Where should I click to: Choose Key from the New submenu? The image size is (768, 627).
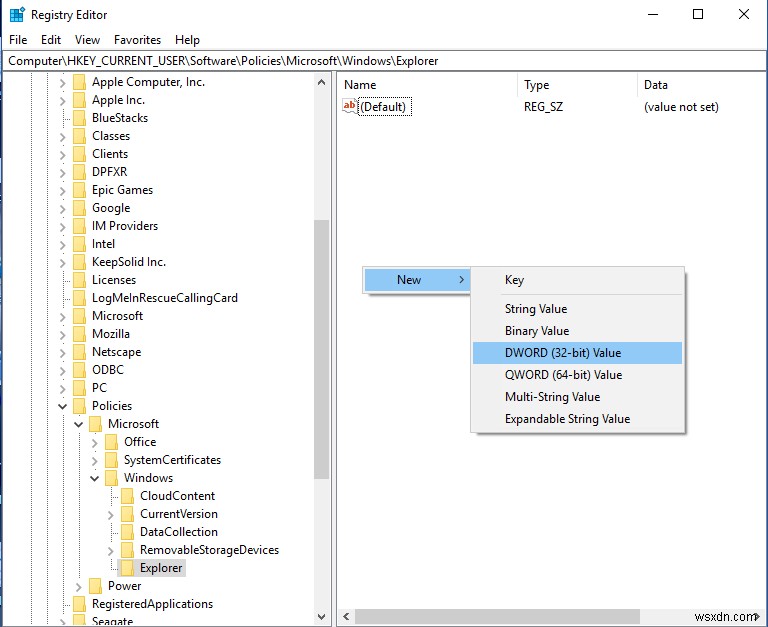[577, 280]
